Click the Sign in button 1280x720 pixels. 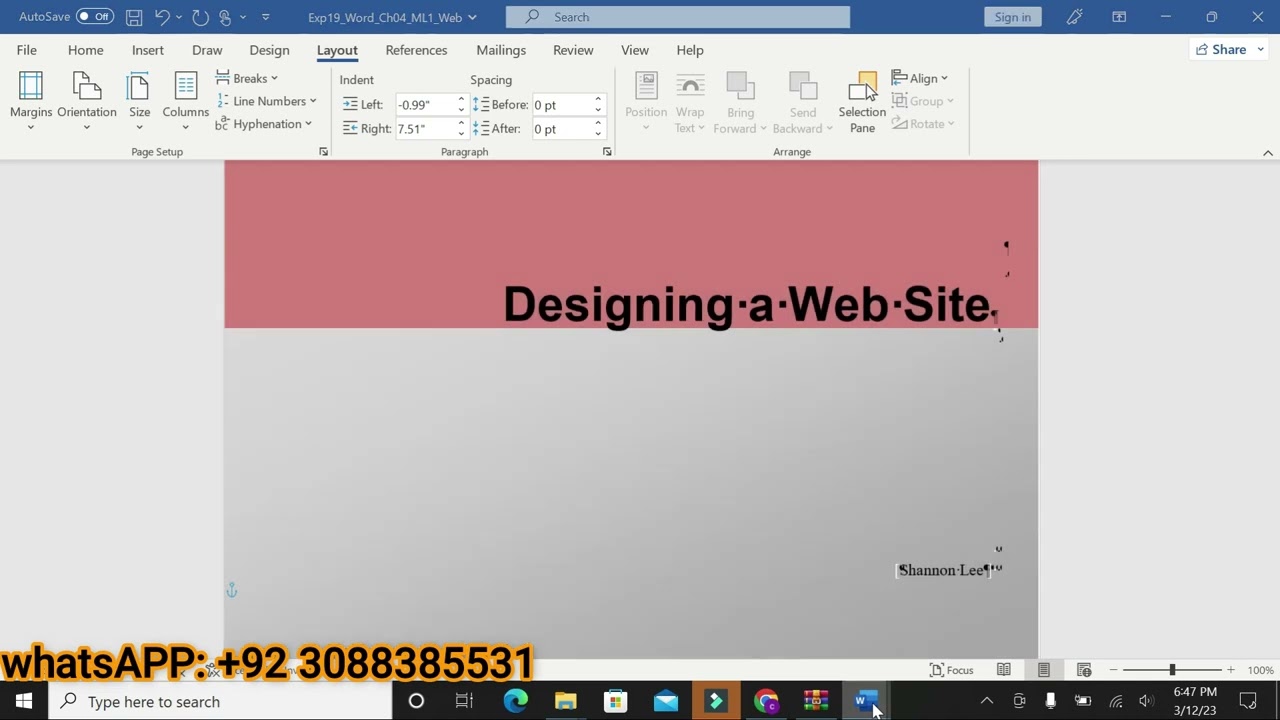(1013, 17)
